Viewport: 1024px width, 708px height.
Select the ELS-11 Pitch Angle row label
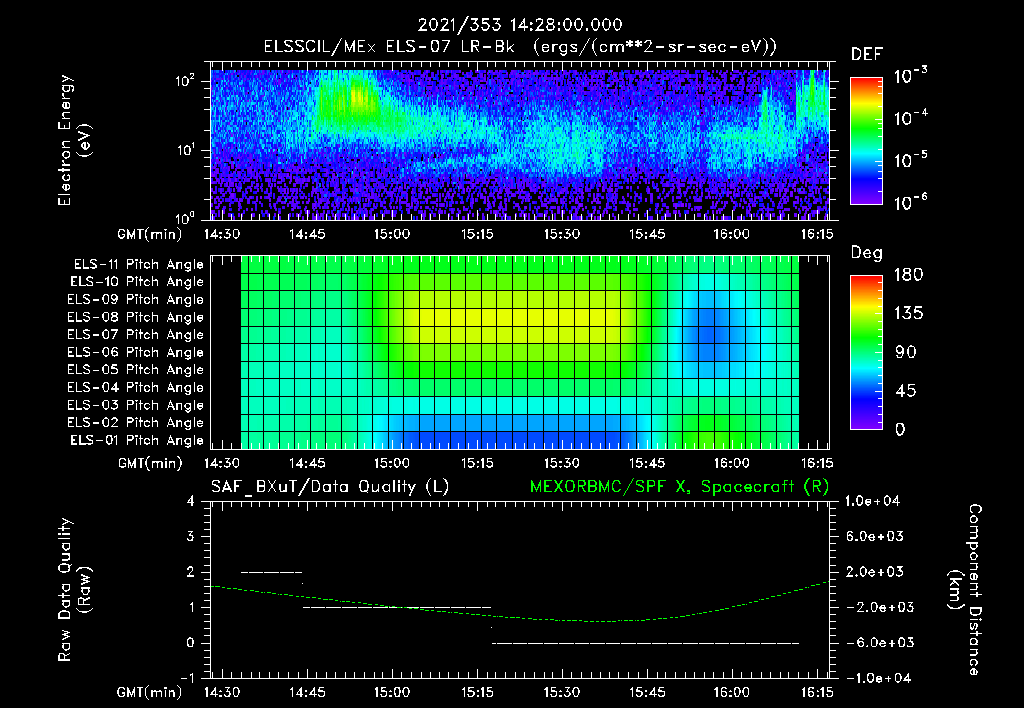pos(138,265)
